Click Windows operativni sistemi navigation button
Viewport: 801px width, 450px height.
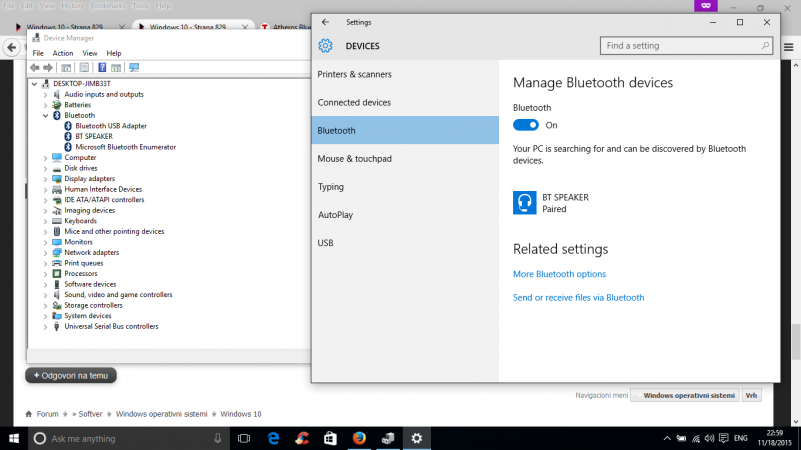(686, 395)
